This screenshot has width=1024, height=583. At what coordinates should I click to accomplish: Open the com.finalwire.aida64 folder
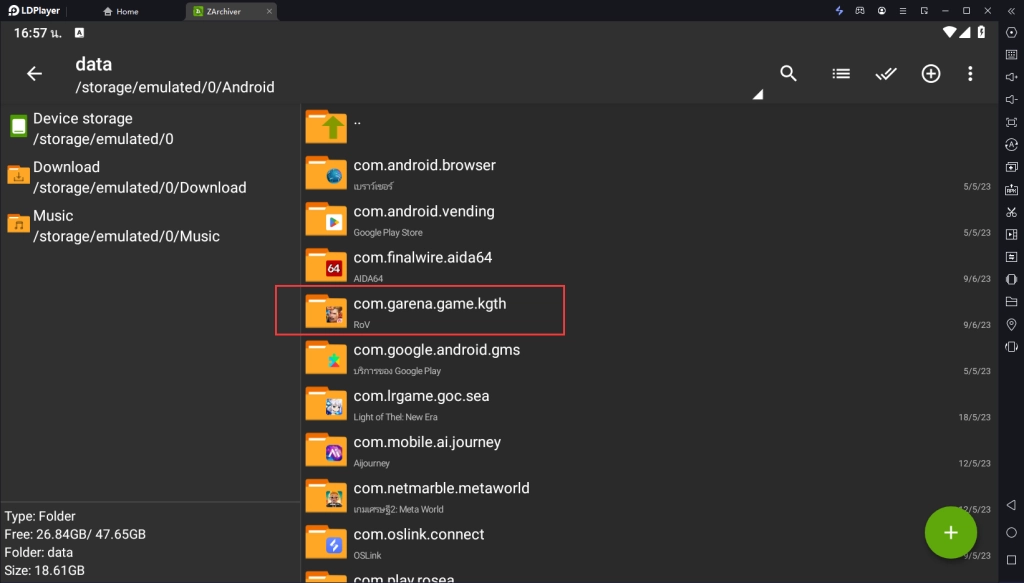[x=650, y=266]
